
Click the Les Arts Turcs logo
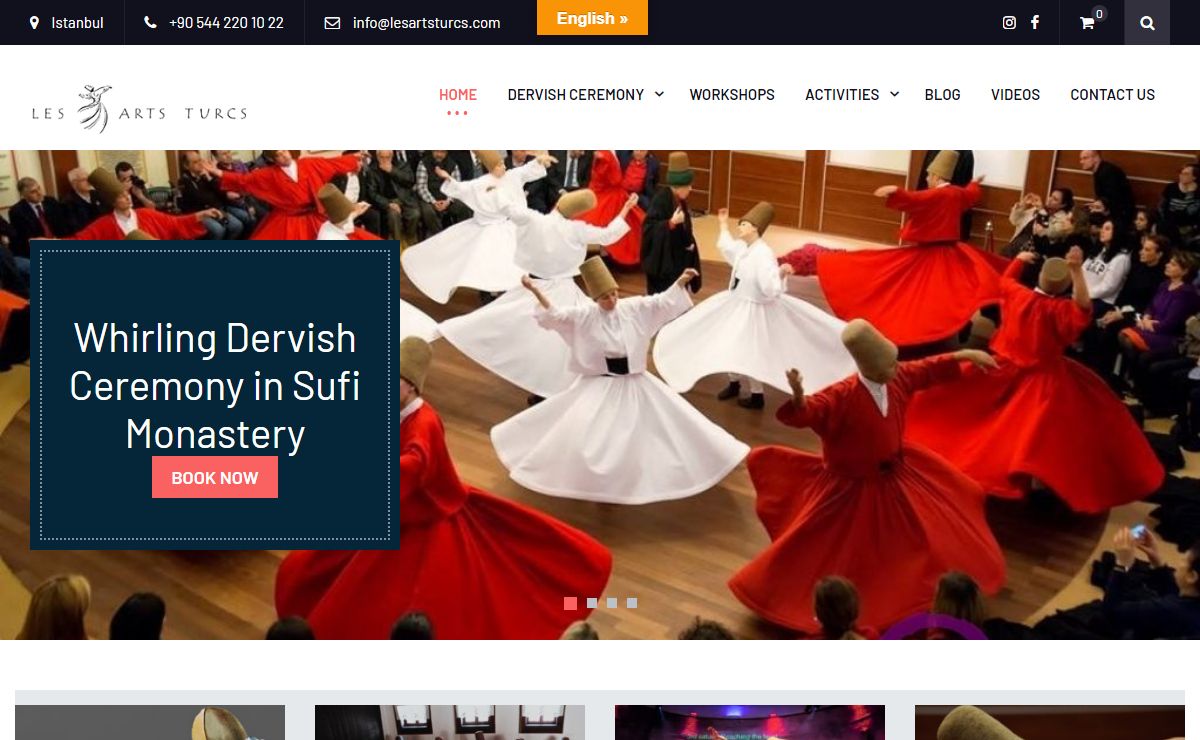pos(139,108)
